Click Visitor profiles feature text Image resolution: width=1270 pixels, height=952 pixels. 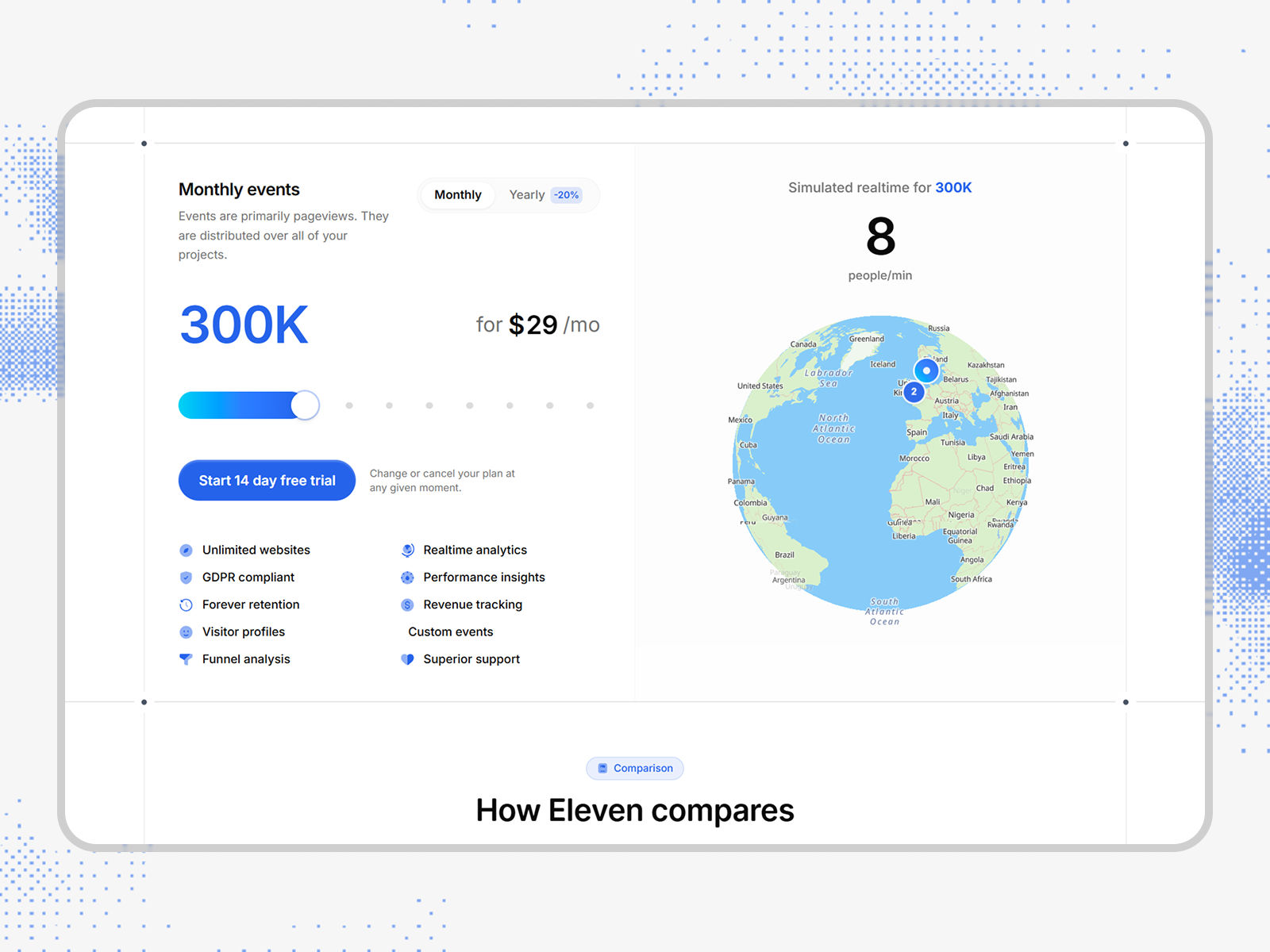pyautogui.click(x=244, y=632)
